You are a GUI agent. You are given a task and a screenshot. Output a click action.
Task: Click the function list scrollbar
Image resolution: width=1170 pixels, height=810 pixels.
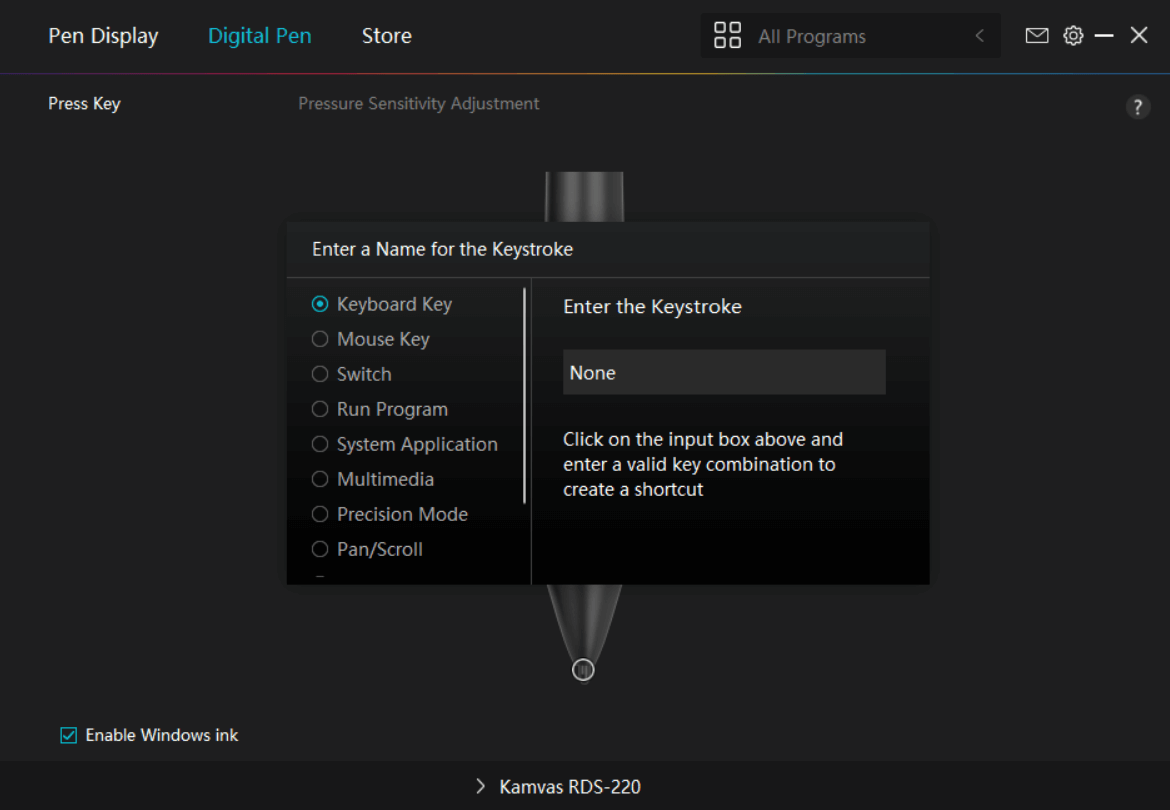[x=525, y=395]
